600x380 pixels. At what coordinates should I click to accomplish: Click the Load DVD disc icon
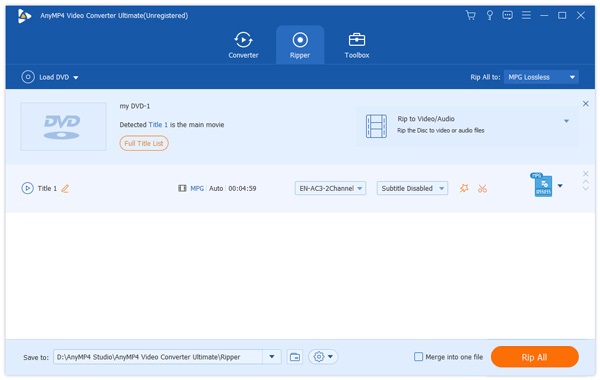[28, 77]
